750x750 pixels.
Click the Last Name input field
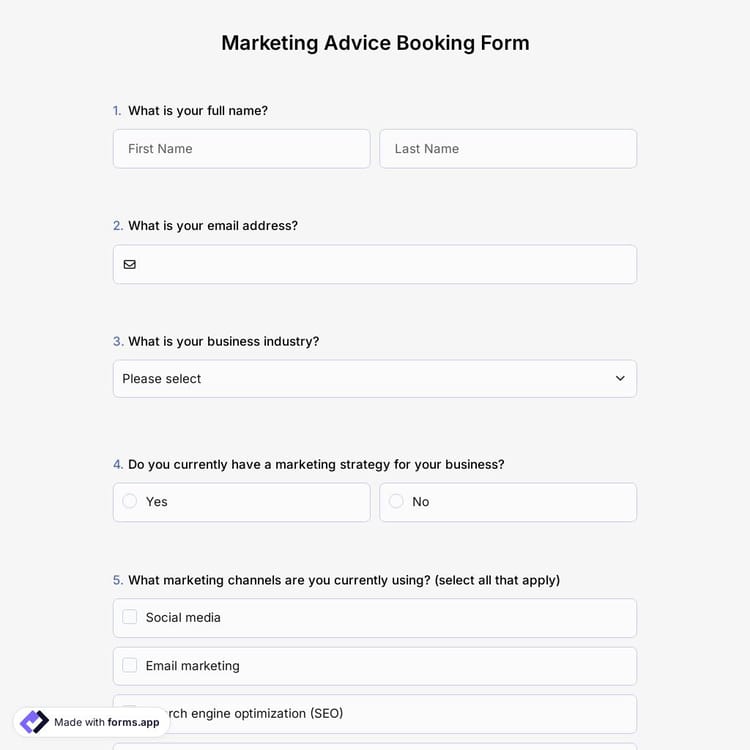coord(507,149)
